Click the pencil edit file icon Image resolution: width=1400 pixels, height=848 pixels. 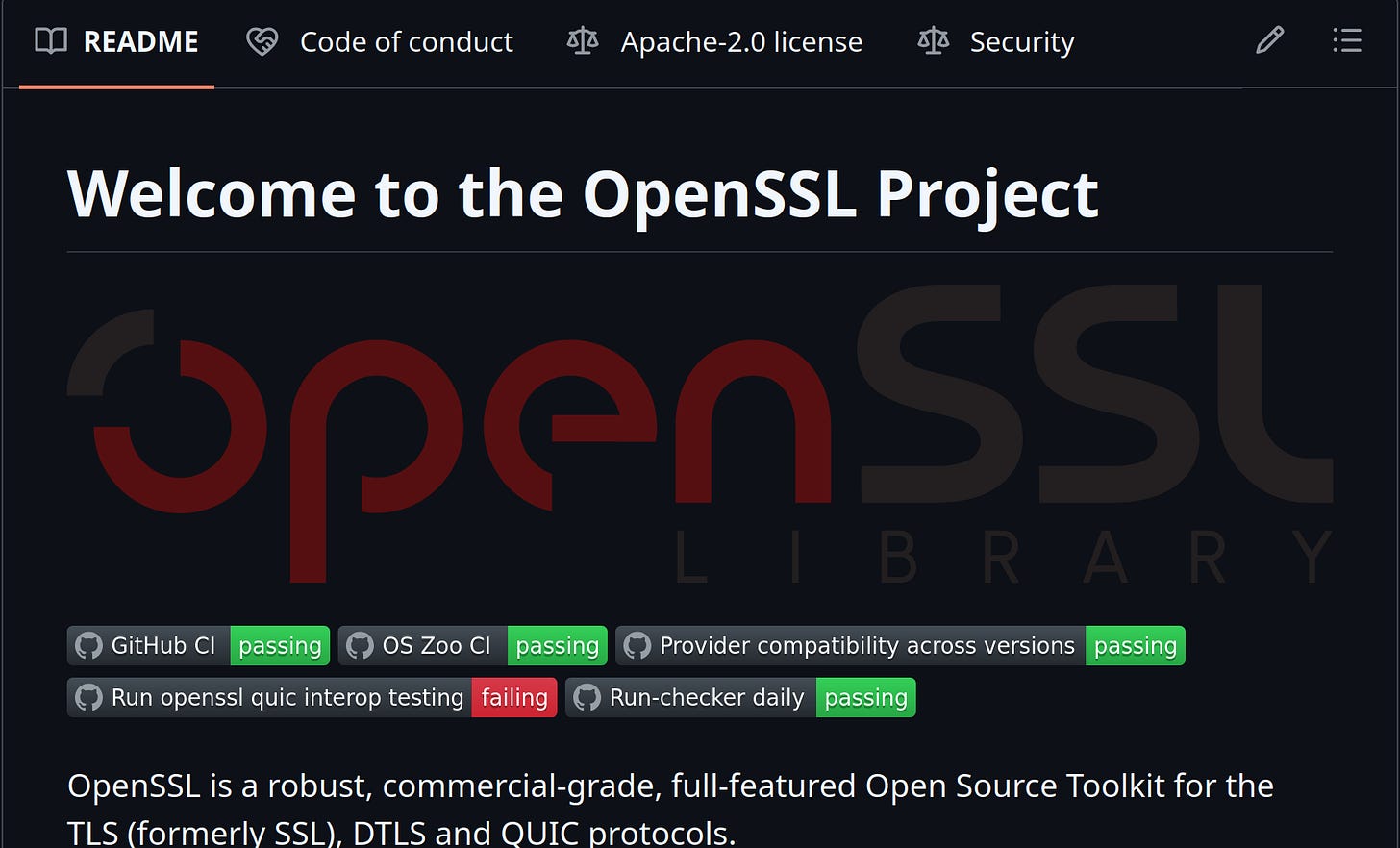(x=1269, y=40)
